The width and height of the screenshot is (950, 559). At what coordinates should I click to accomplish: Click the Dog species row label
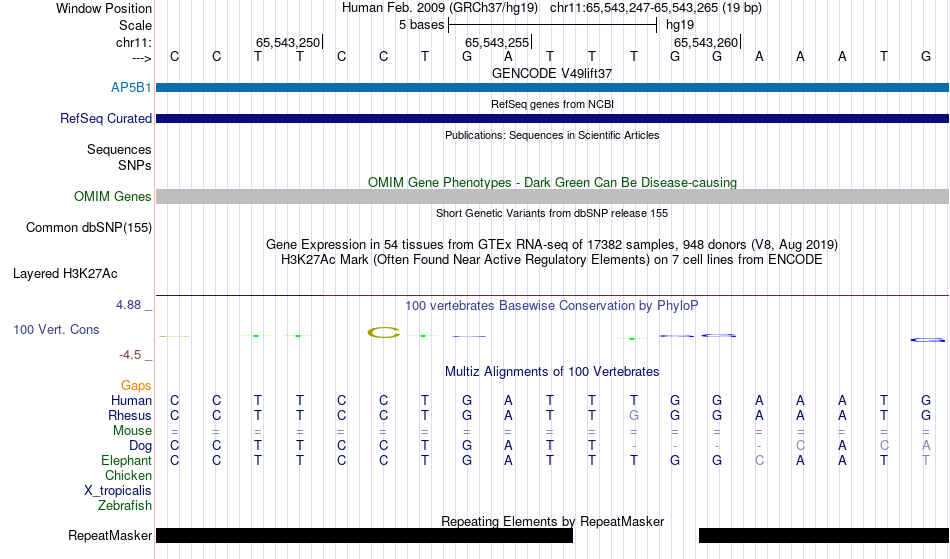(x=140, y=446)
